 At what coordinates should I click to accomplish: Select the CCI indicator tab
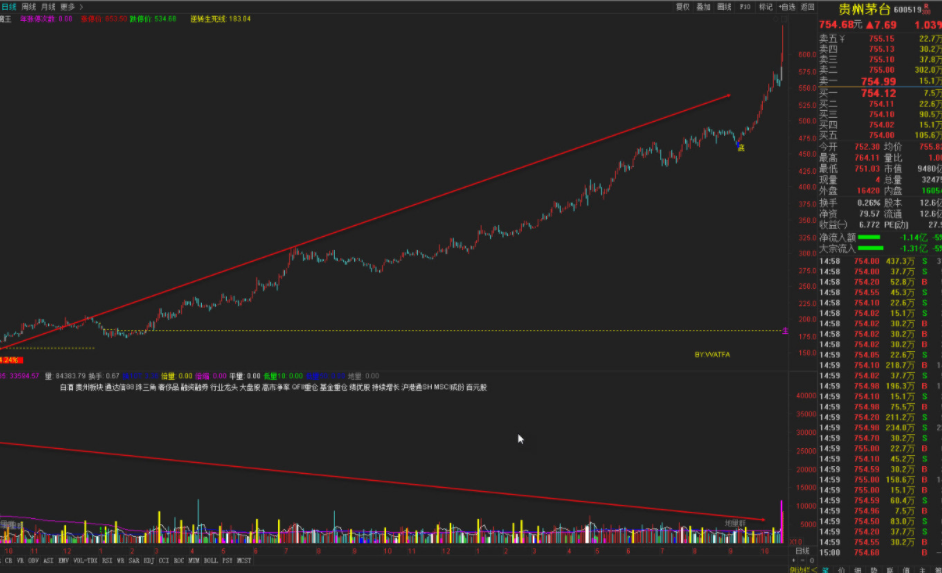click(x=163, y=560)
